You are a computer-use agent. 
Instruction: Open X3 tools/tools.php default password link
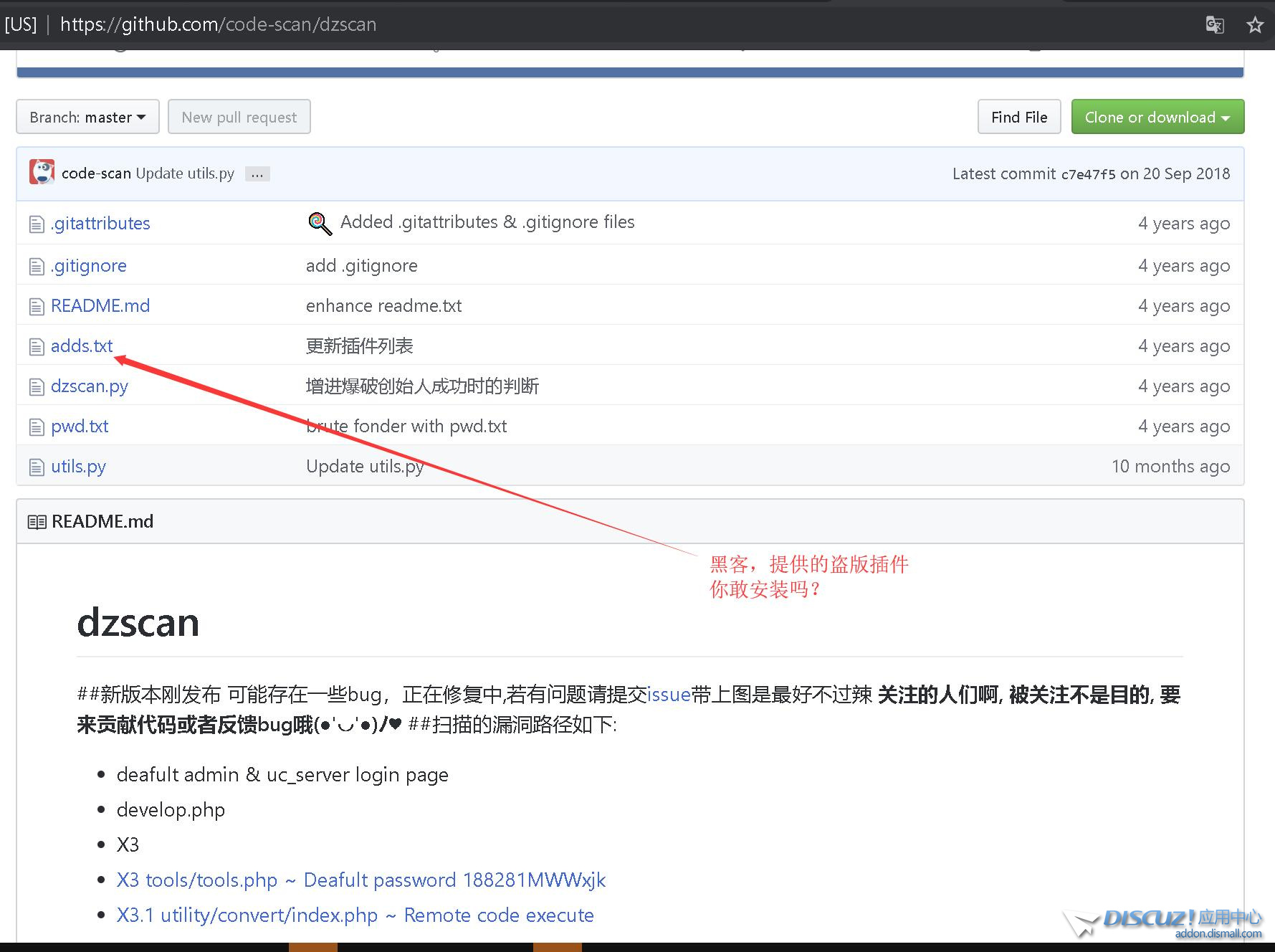coord(361,880)
